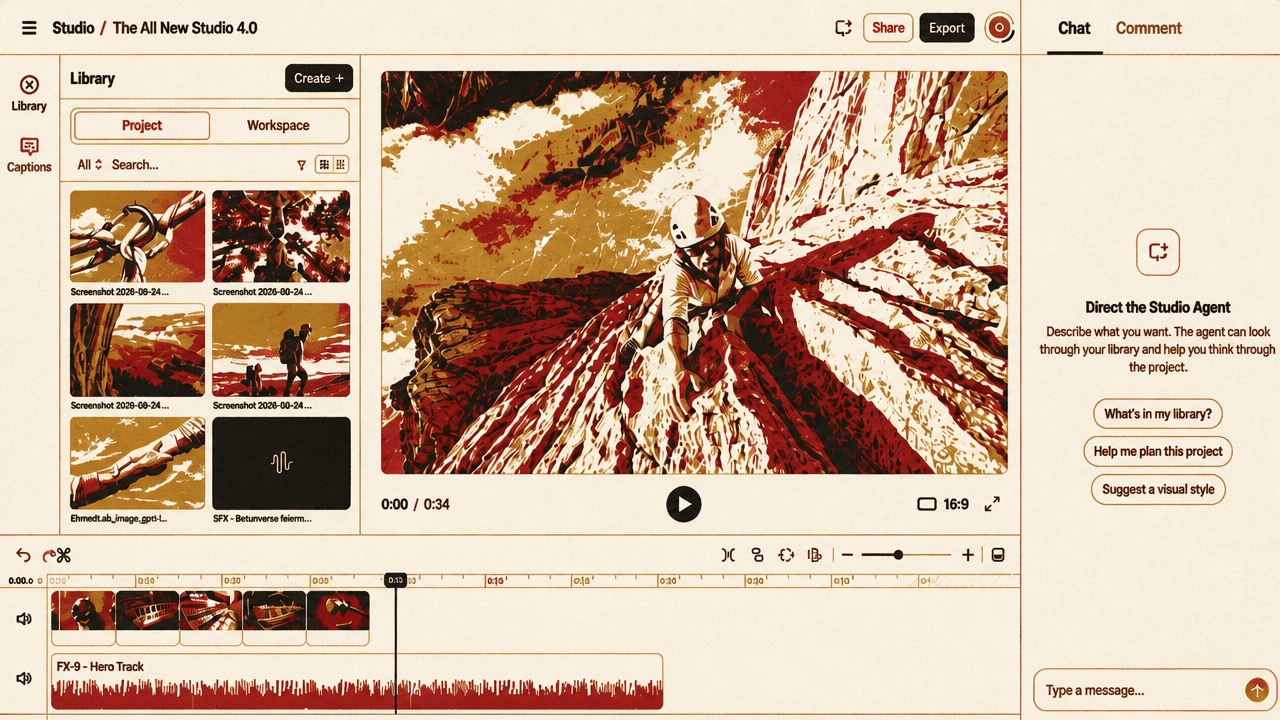Click the redo arrow icon
Viewport: 1280px width, 720px height.
[47, 555]
